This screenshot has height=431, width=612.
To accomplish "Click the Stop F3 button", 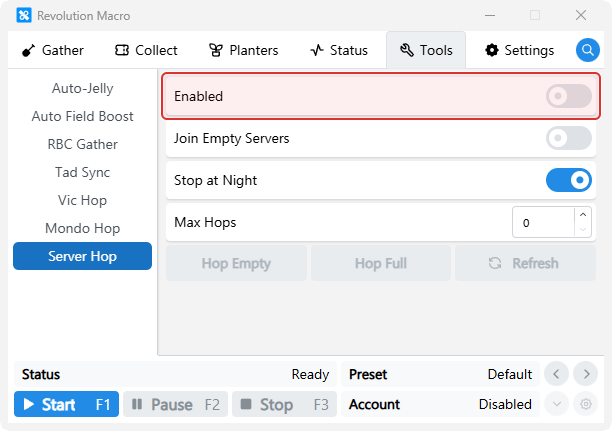I will (x=285, y=404).
